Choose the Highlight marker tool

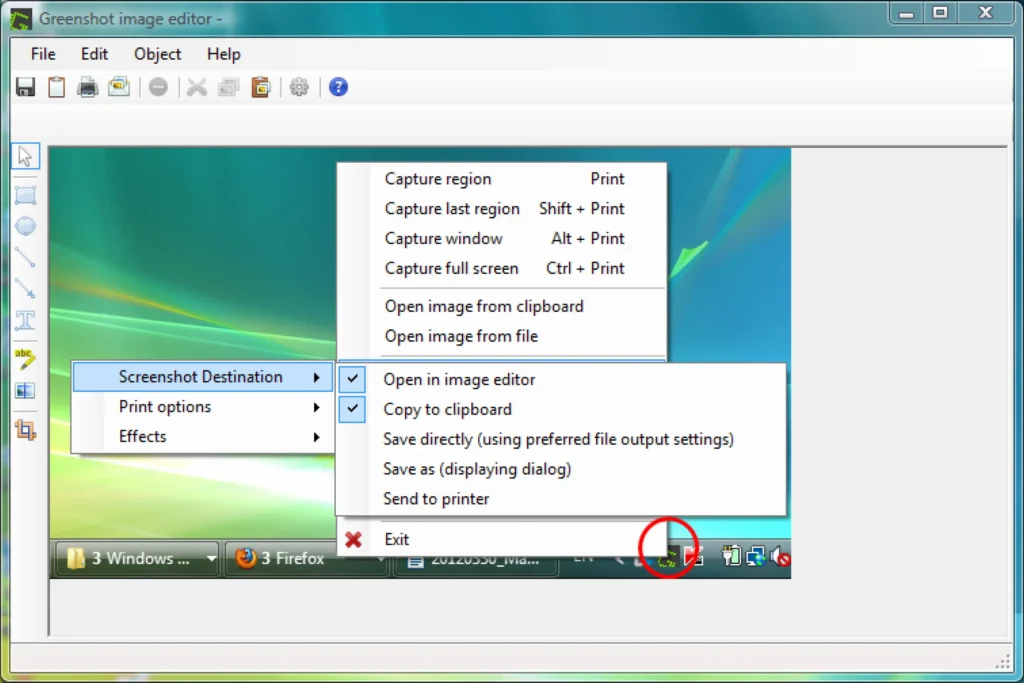[x=25, y=358]
